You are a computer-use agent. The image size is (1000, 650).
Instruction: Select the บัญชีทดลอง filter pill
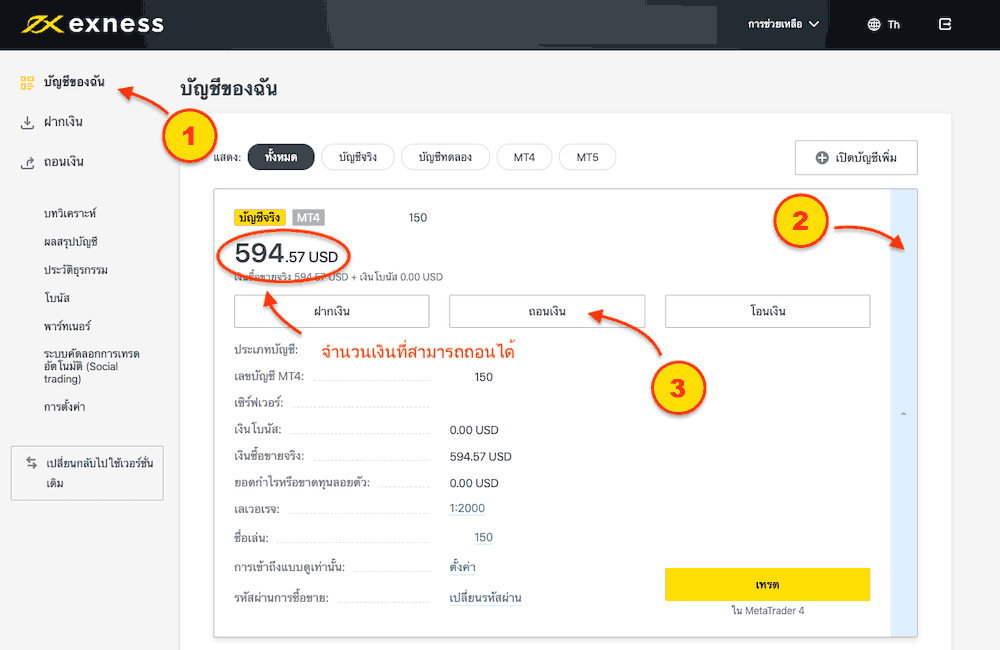pos(445,157)
